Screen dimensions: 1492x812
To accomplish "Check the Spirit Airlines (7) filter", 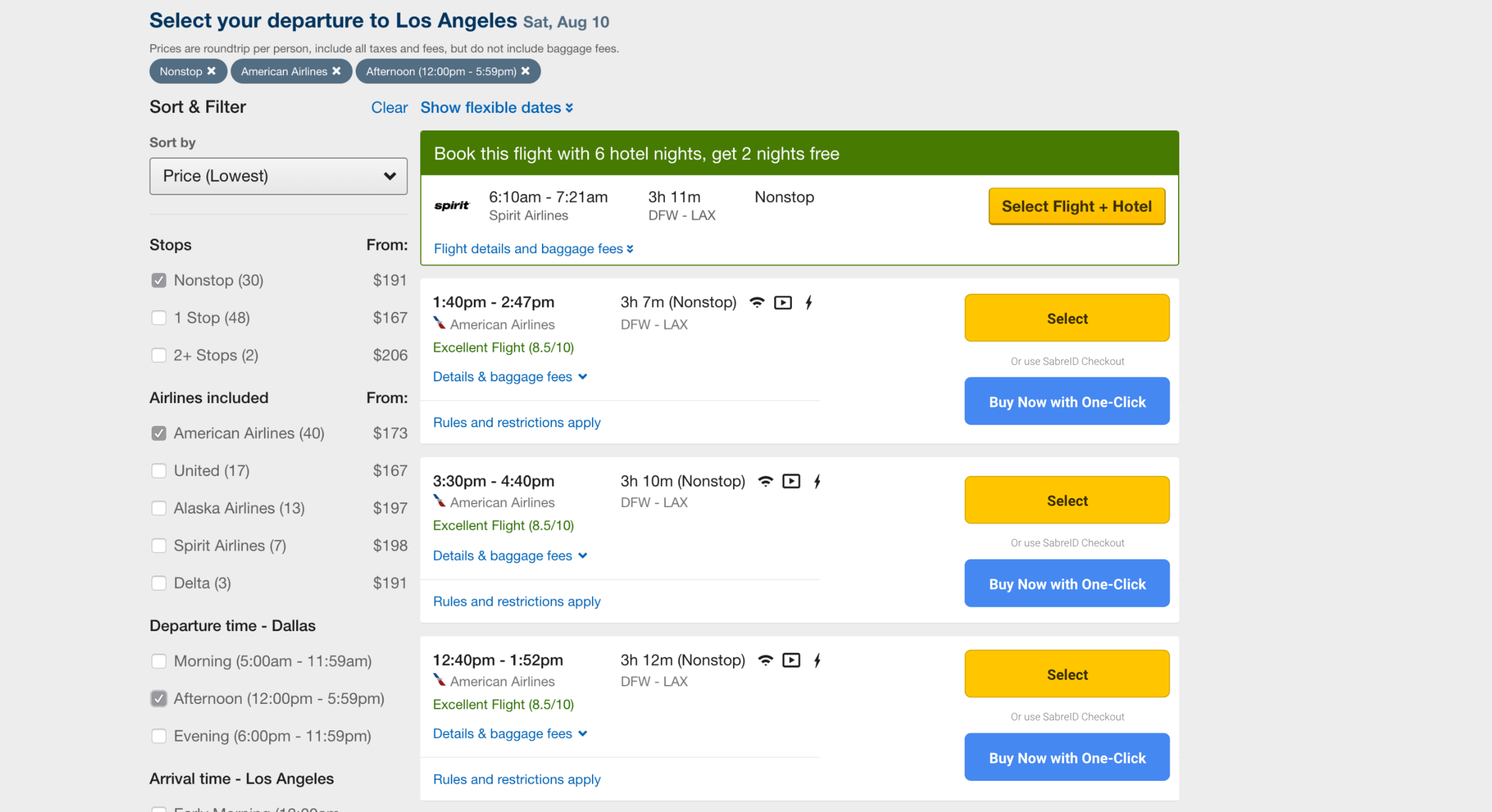I will [159, 546].
